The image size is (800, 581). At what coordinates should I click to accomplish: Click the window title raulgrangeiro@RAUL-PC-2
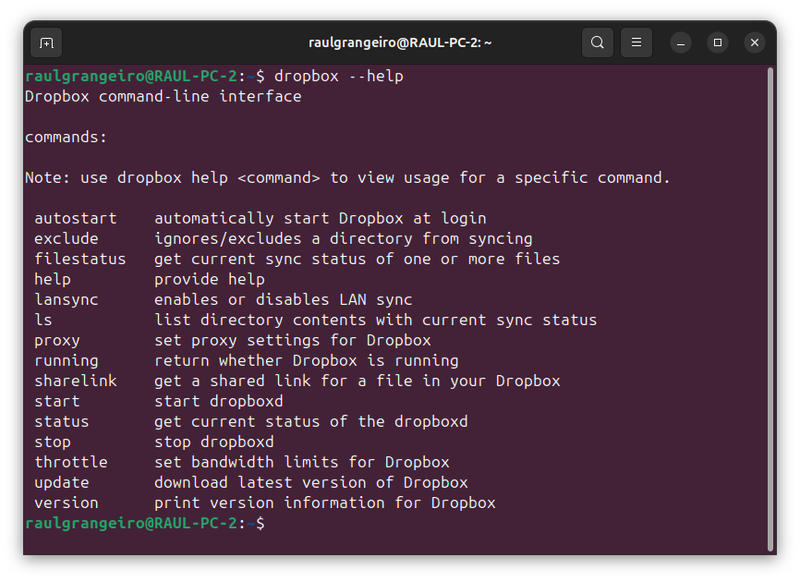[400, 42]
